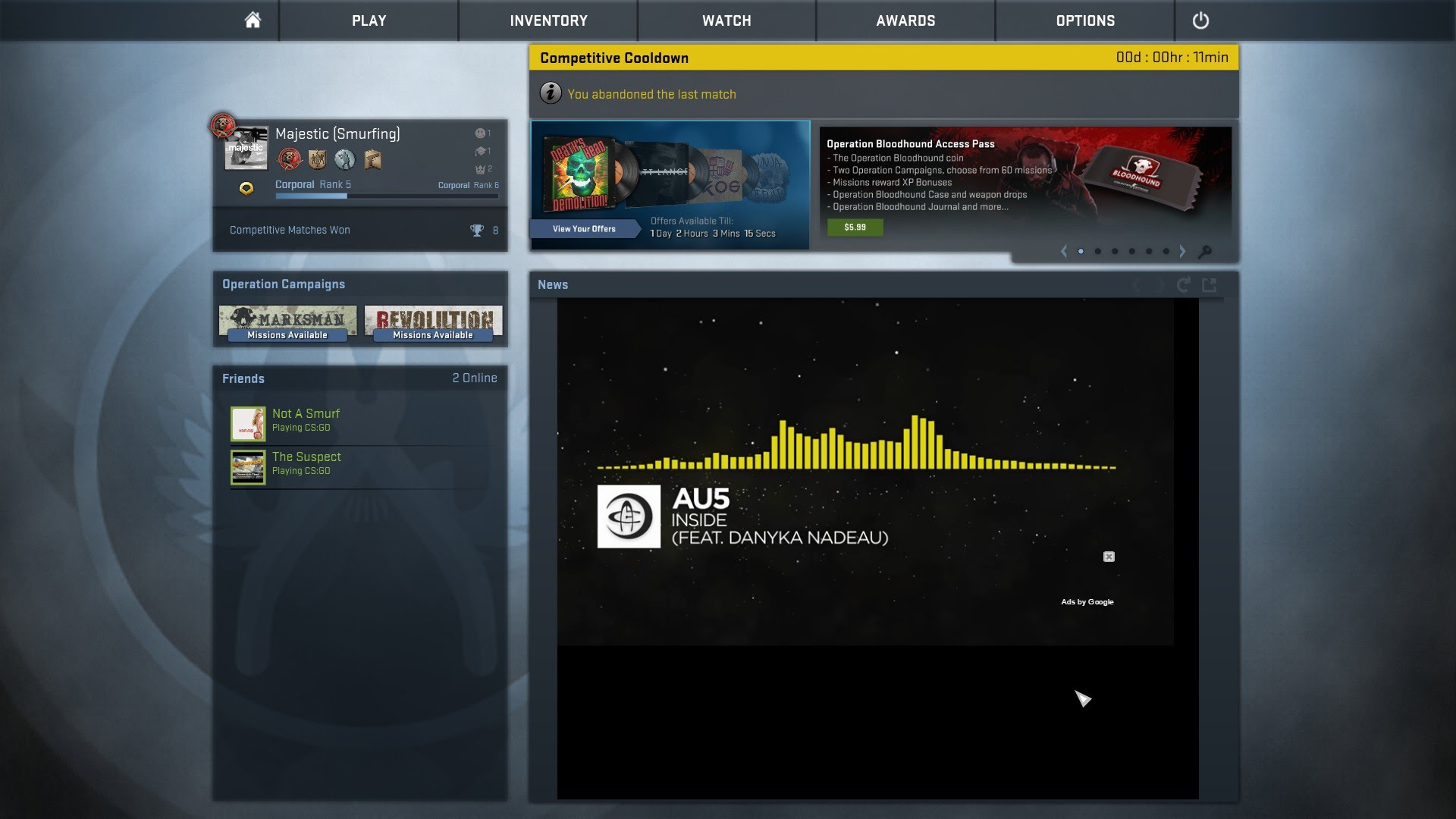Go back with store carousel left chevron
This screenshot has width=1456, height=819.
[x=1064, y=251]
